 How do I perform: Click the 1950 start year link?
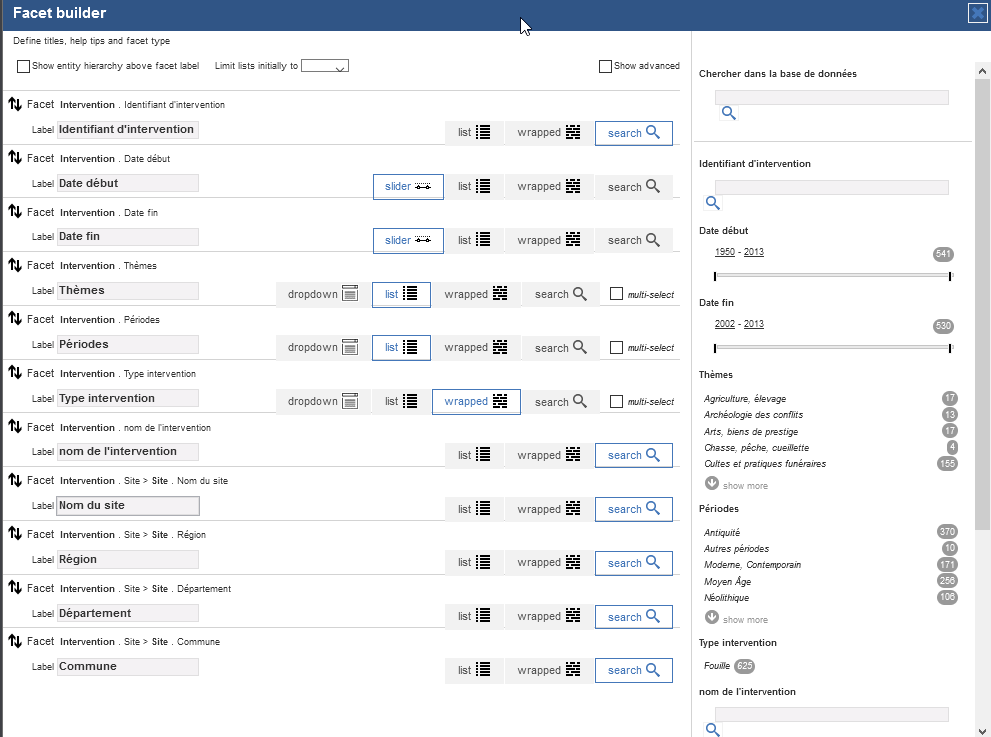[x=724, y=252]
